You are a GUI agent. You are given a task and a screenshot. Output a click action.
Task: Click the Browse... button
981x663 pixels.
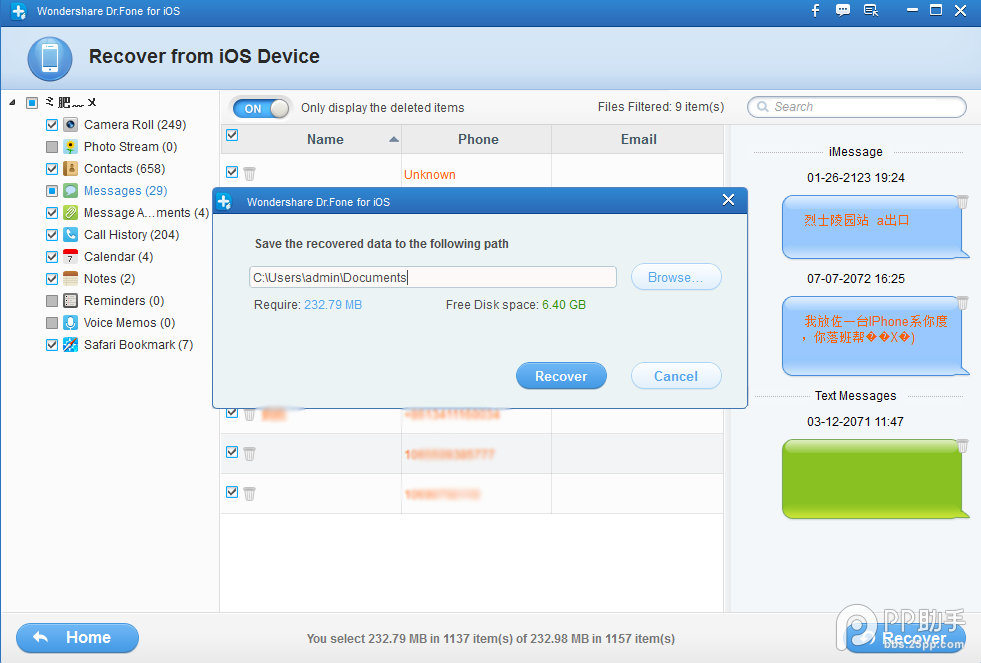pos(676,277)
